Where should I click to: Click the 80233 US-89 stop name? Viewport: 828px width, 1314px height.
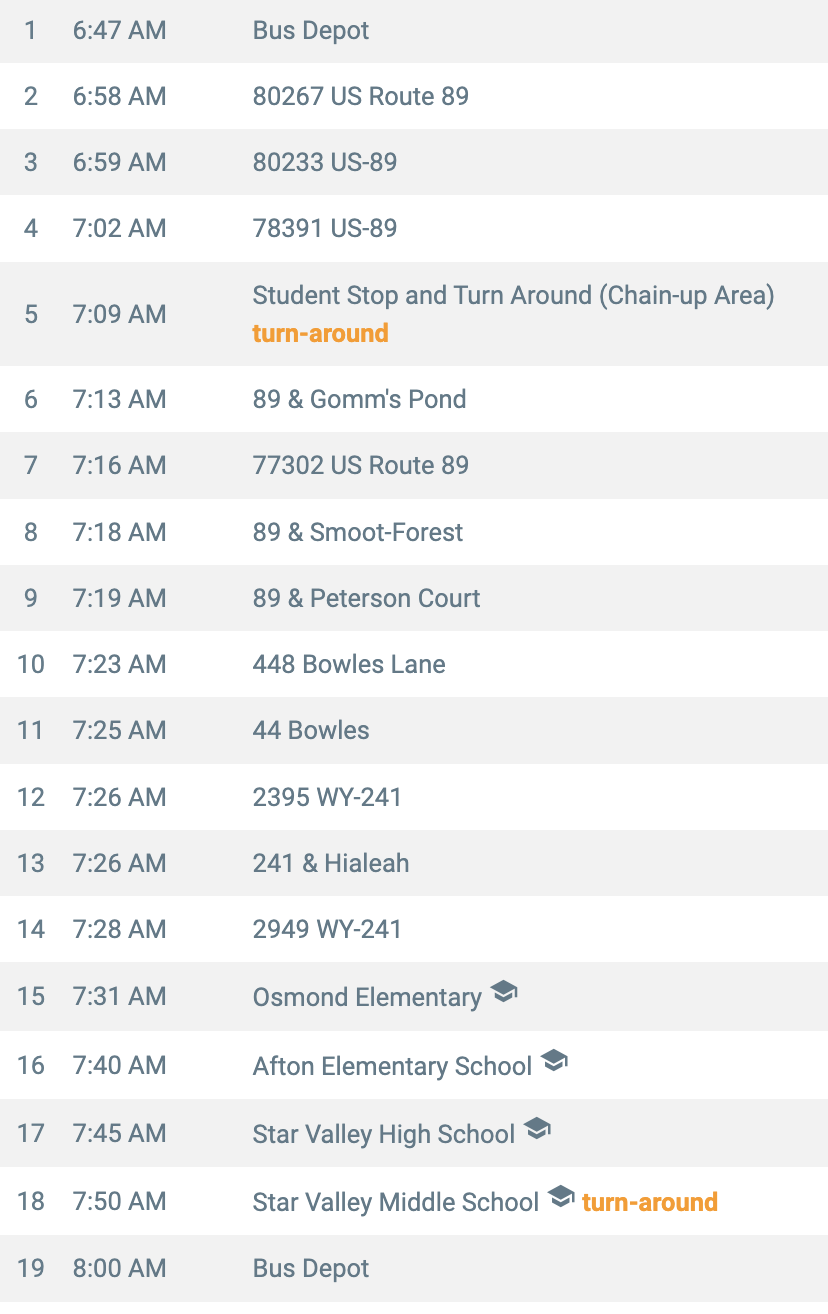point(324,163)
